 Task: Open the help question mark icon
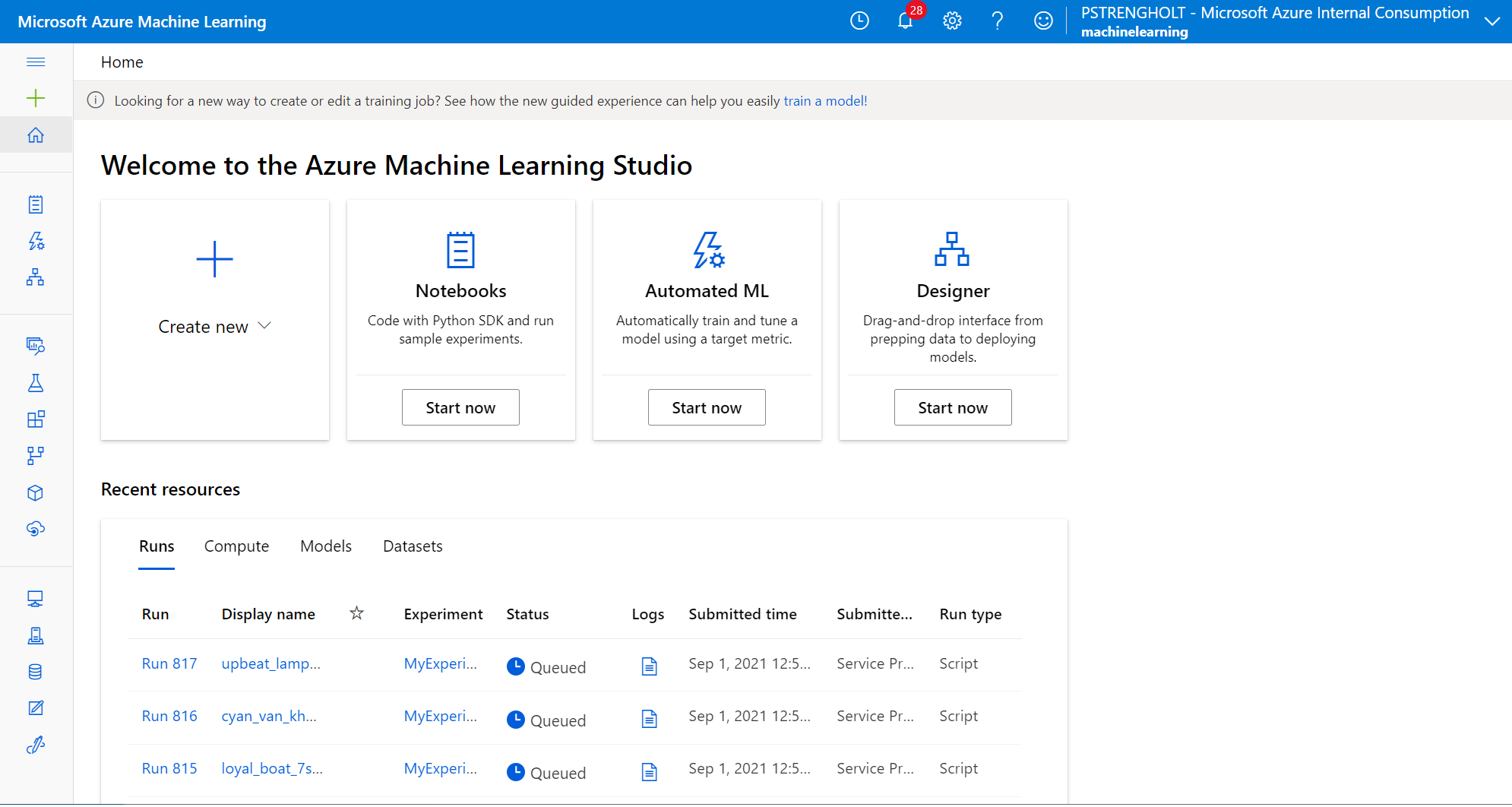998,21
